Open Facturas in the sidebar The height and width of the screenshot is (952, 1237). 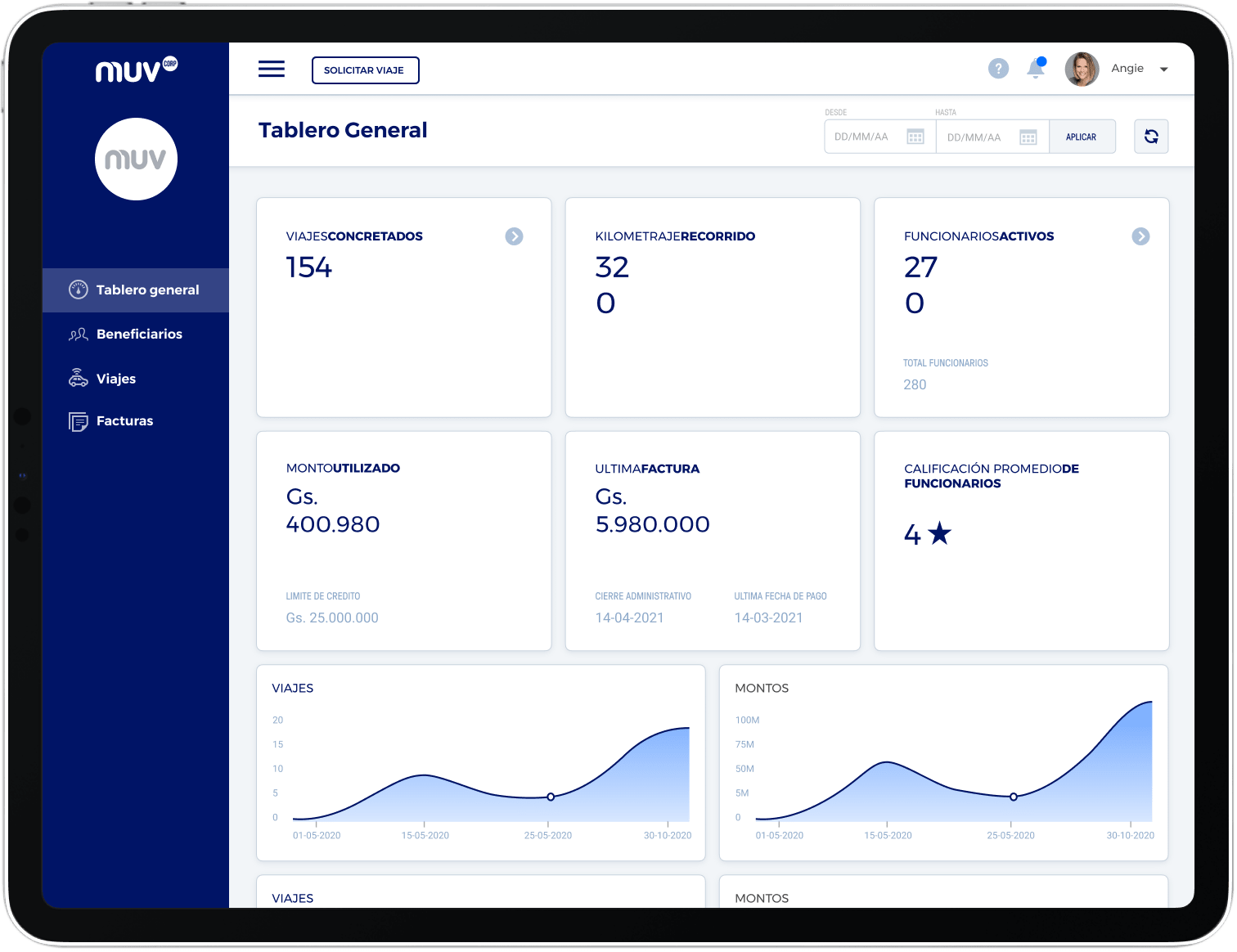(123, 421)
